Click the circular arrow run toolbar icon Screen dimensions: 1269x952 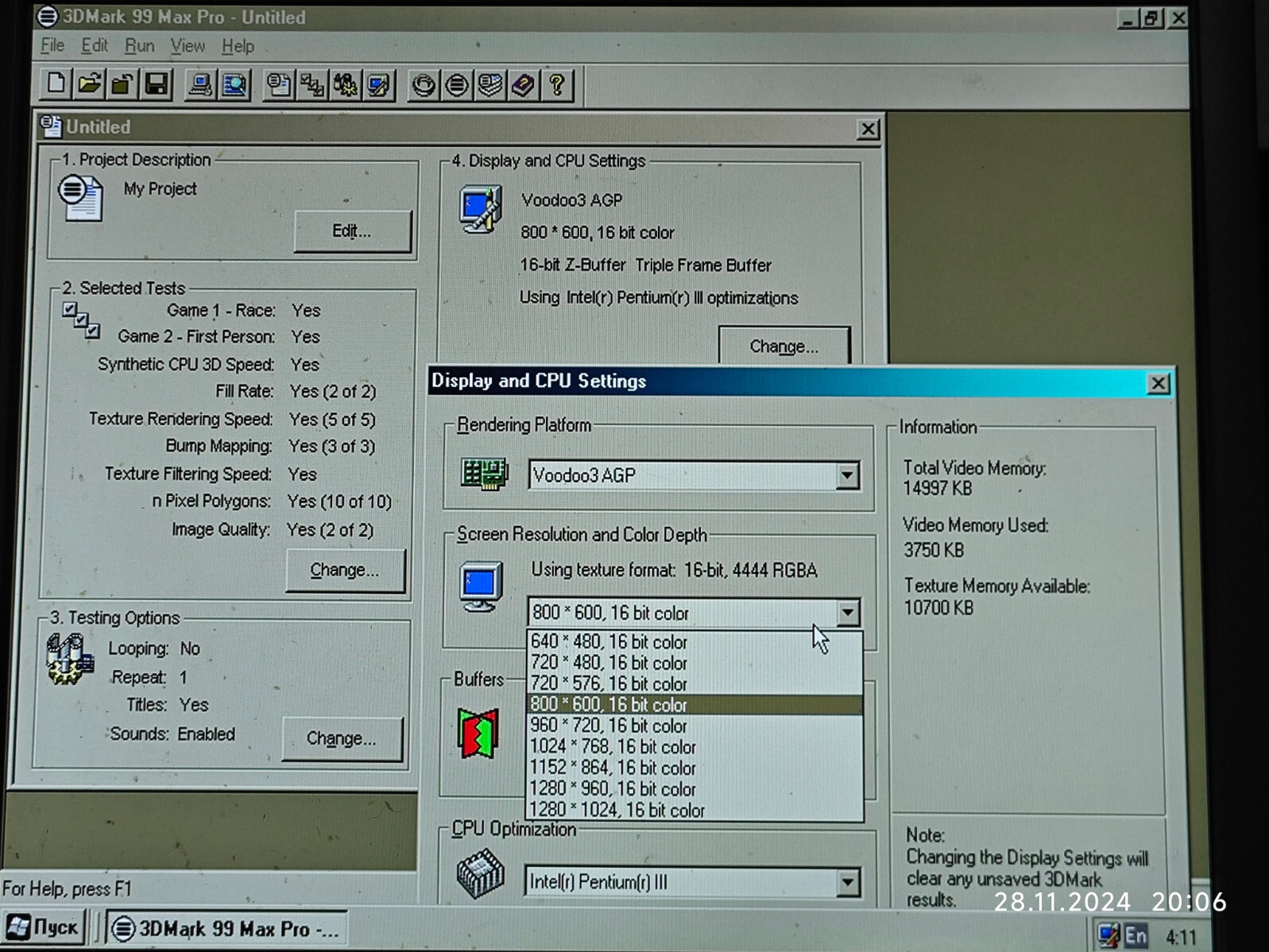point(423,84)
